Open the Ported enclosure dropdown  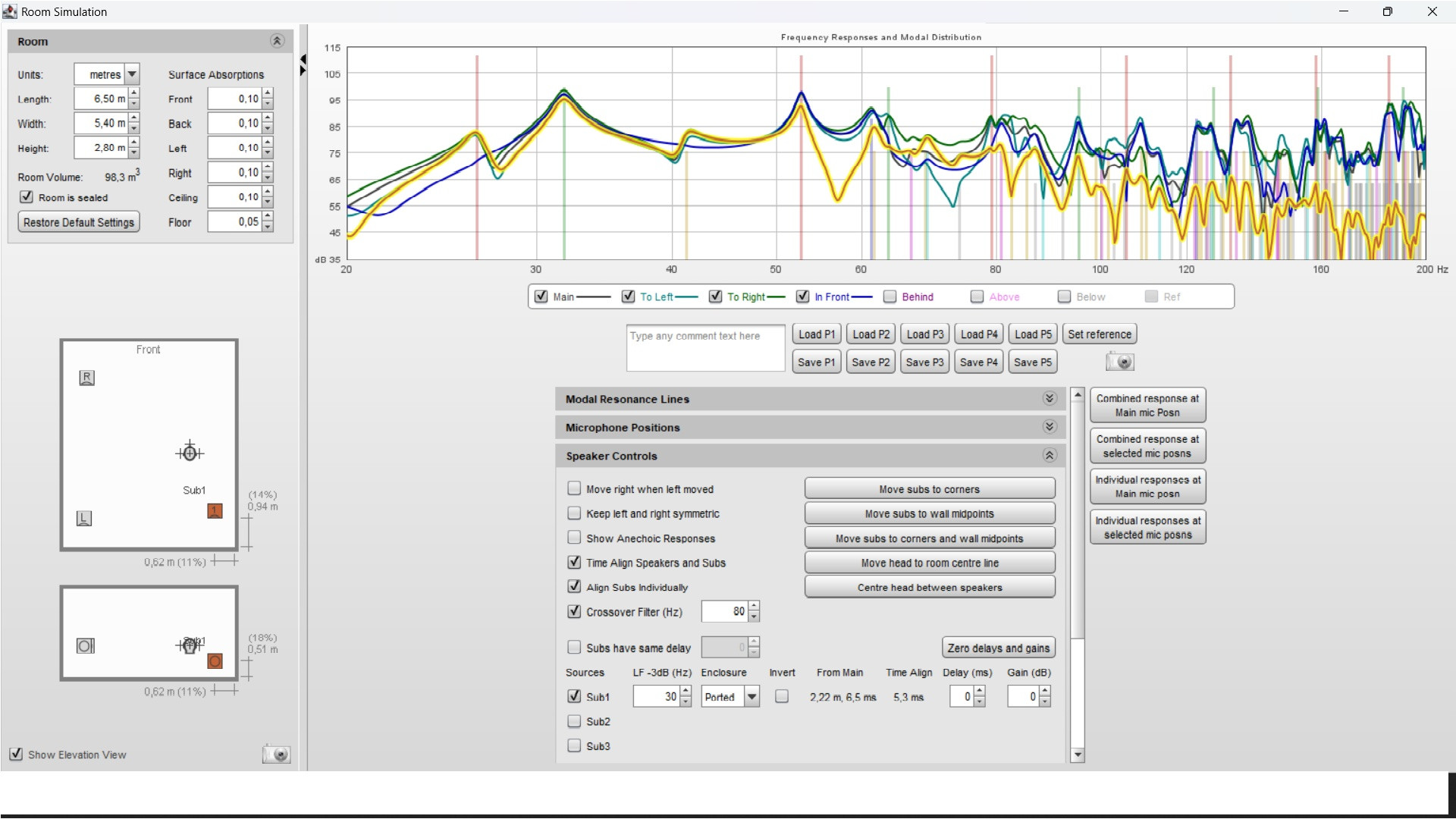(x=752, y=697)
